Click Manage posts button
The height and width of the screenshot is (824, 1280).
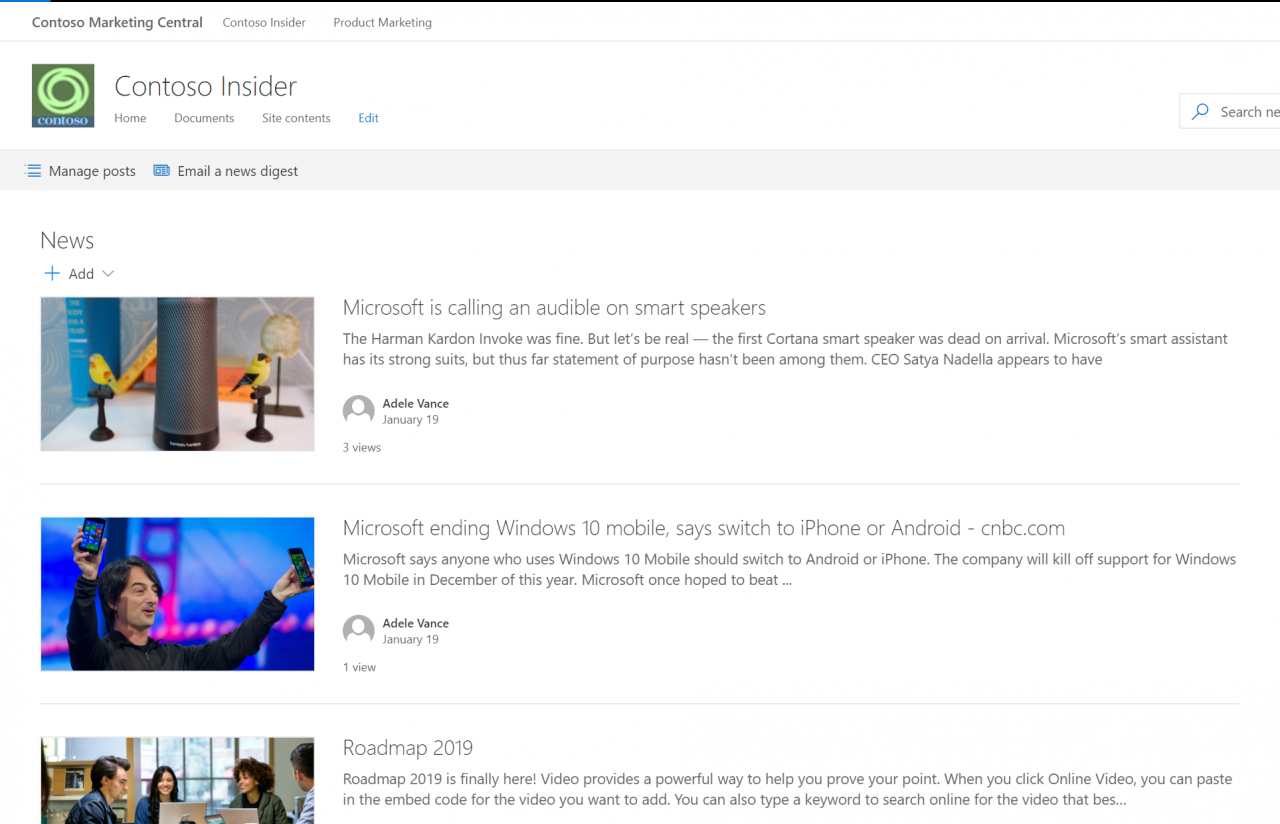coord(80,171)
